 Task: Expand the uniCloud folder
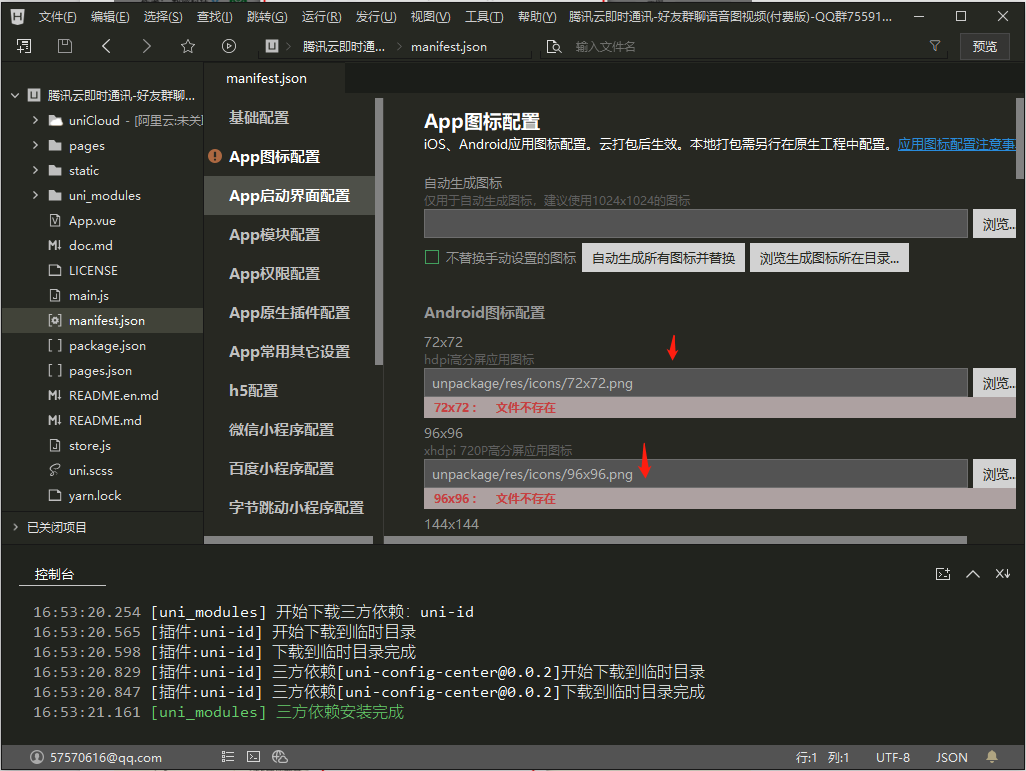point(35,120)
